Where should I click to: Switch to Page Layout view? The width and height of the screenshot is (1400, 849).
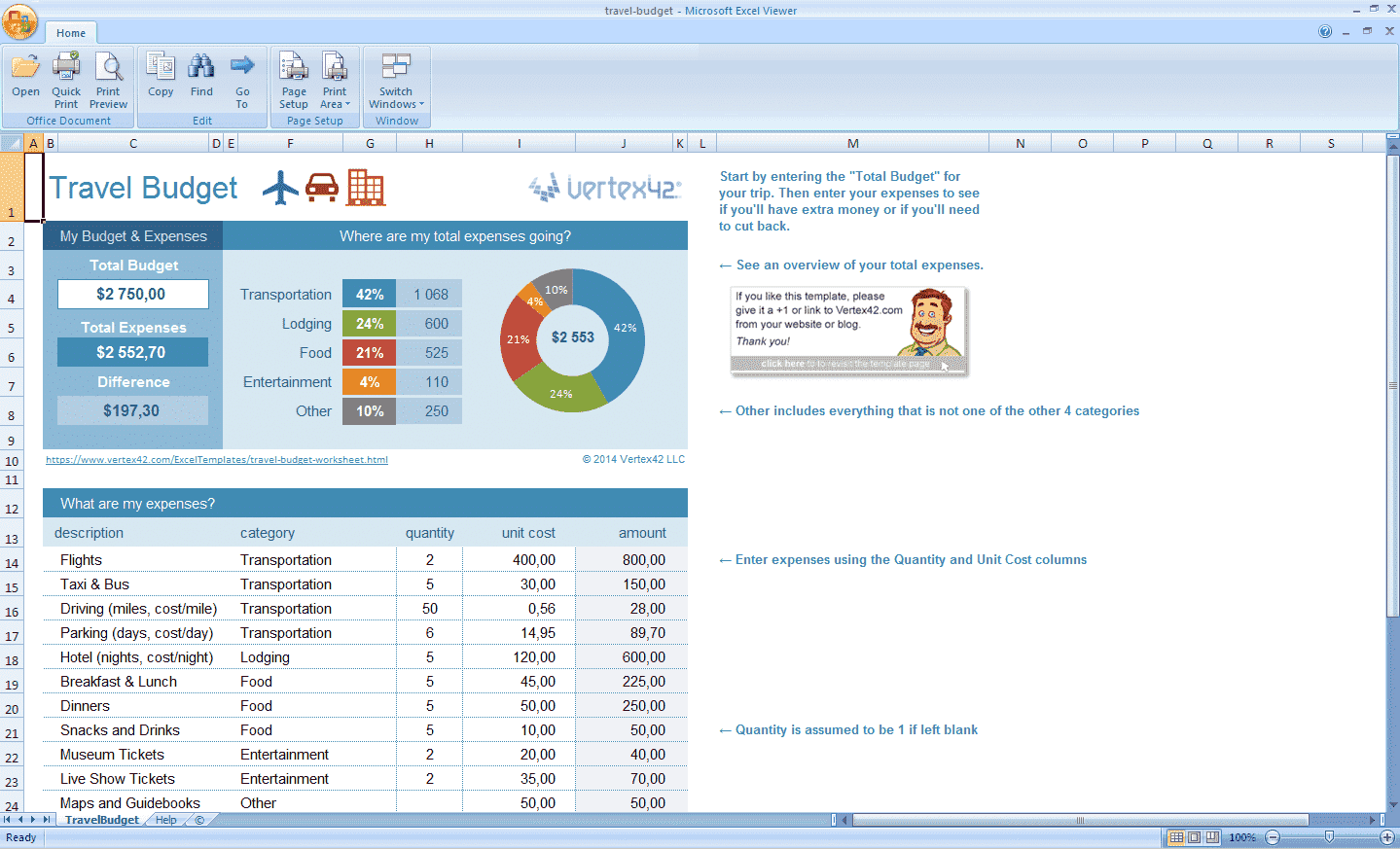(x=1193, y=837)
